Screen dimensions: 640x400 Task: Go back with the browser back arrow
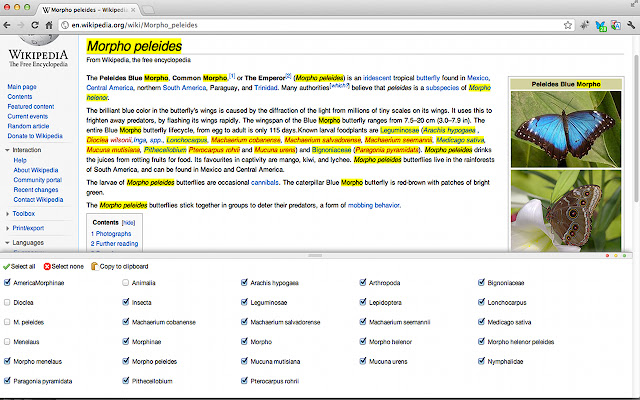[7, 25]
